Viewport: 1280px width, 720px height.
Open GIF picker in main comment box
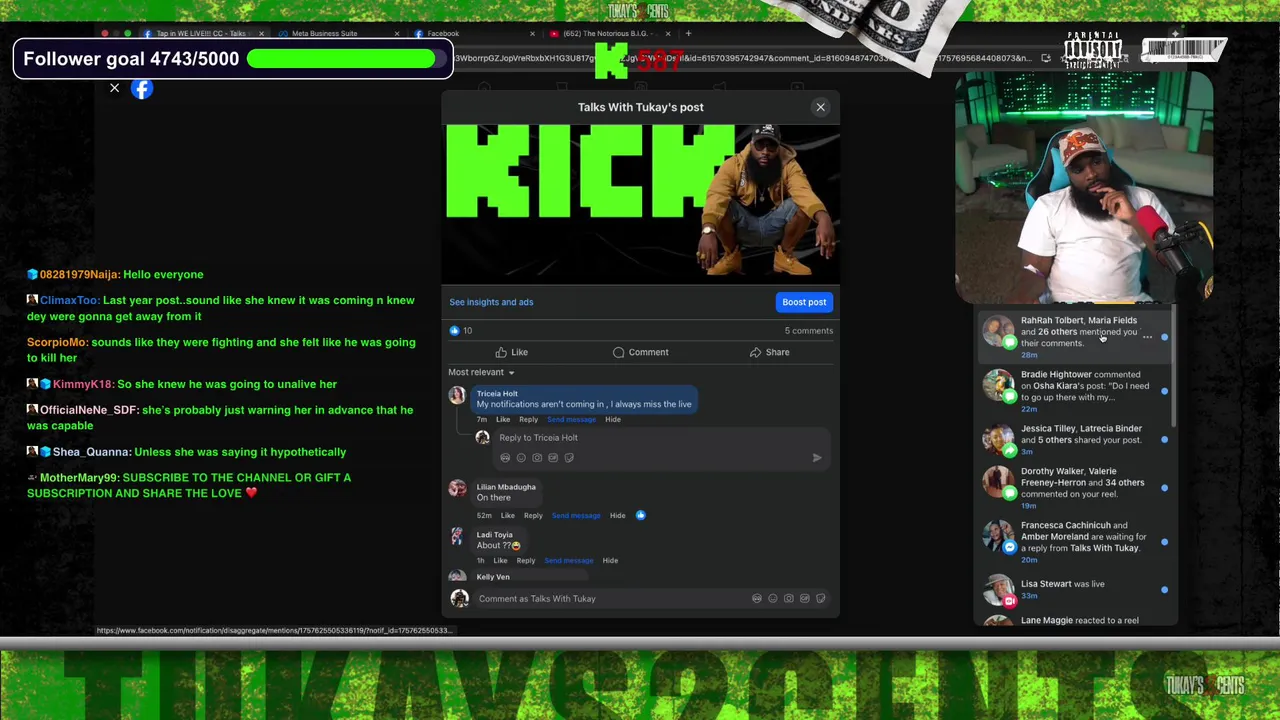click(x=805, y=599)
